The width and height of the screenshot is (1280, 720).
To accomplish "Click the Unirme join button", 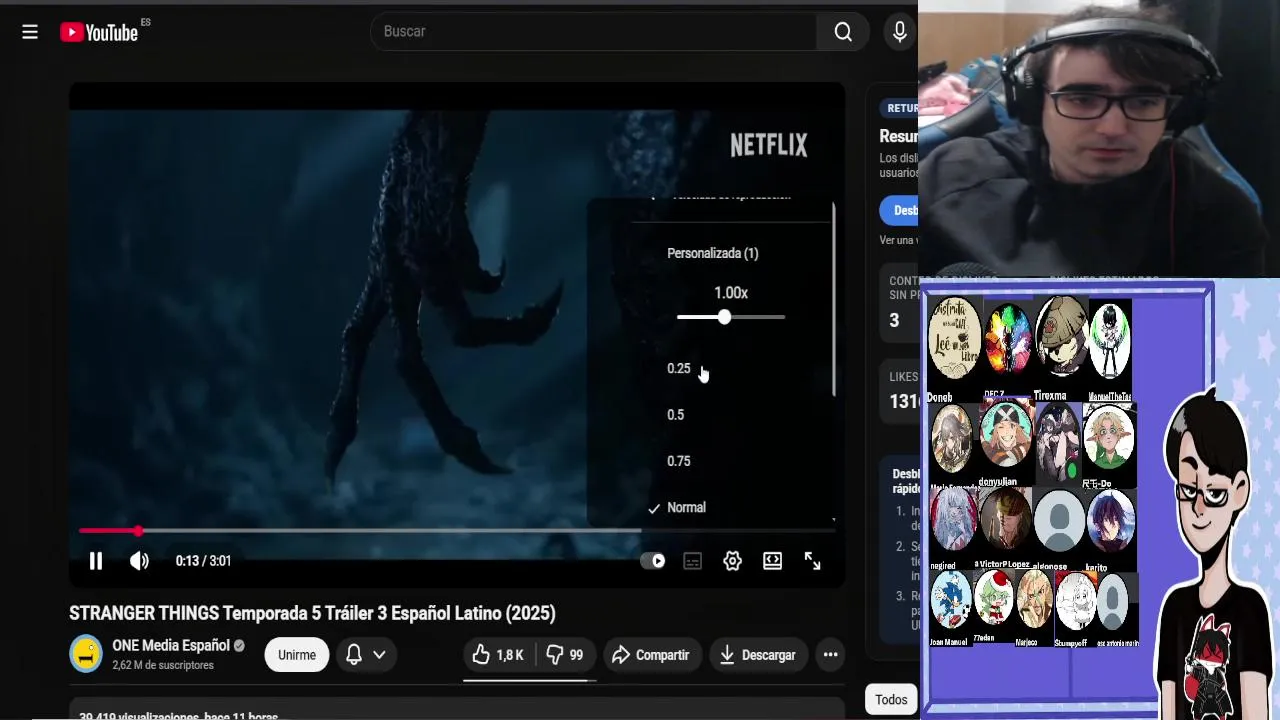I will [297, 655].
